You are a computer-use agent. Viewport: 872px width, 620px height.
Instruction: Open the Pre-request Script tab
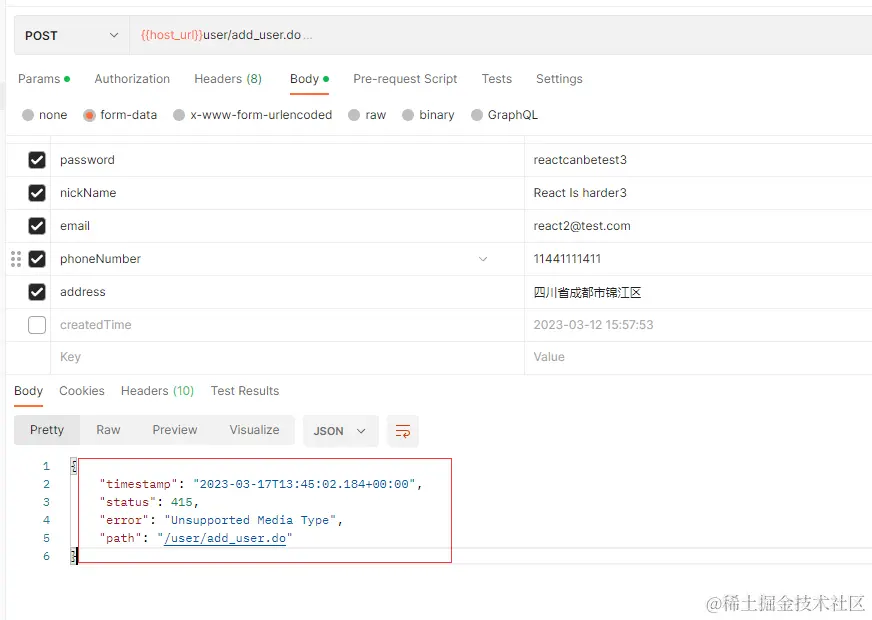(x=405, y=79)
